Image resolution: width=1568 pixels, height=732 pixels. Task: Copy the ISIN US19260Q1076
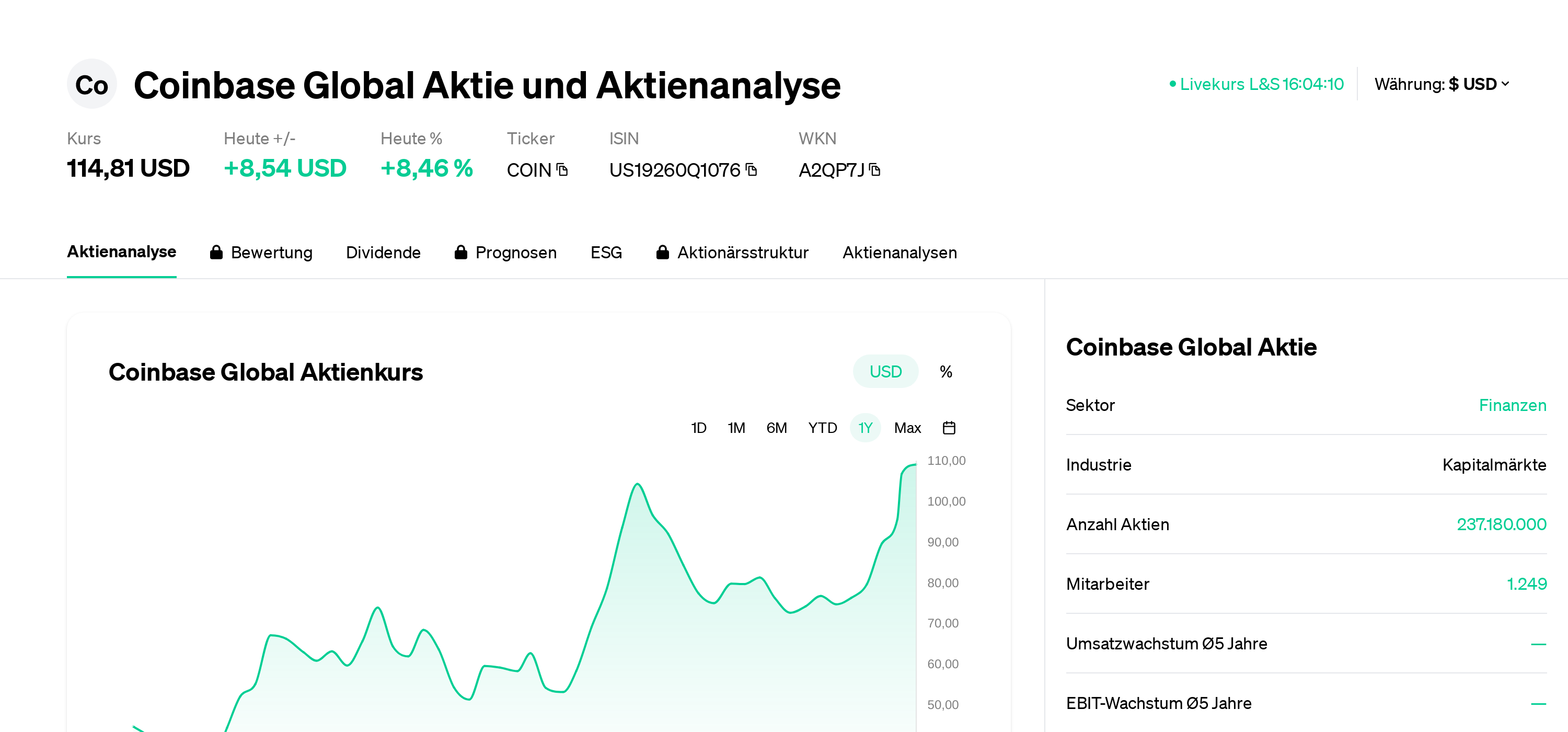(753, 170)
